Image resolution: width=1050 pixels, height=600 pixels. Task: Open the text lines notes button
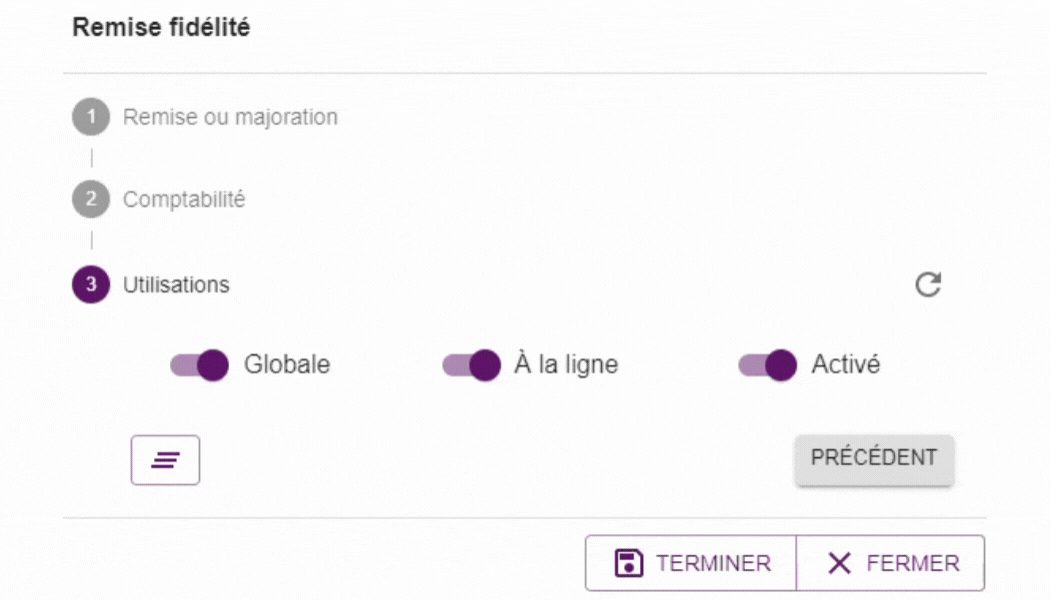click(165, 460)
